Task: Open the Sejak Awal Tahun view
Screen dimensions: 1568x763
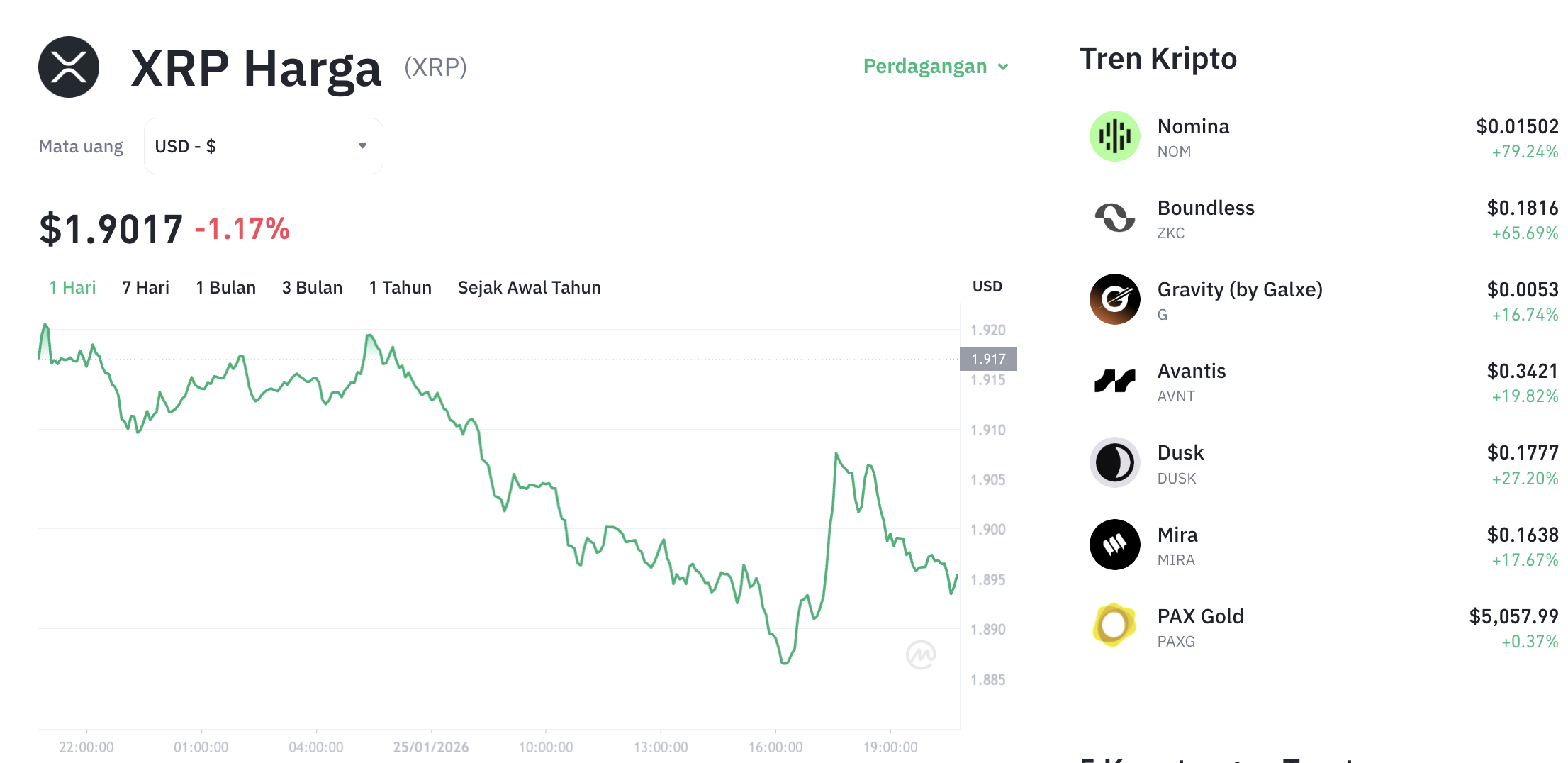Action: pyautogui.click(x=529, y=287)
